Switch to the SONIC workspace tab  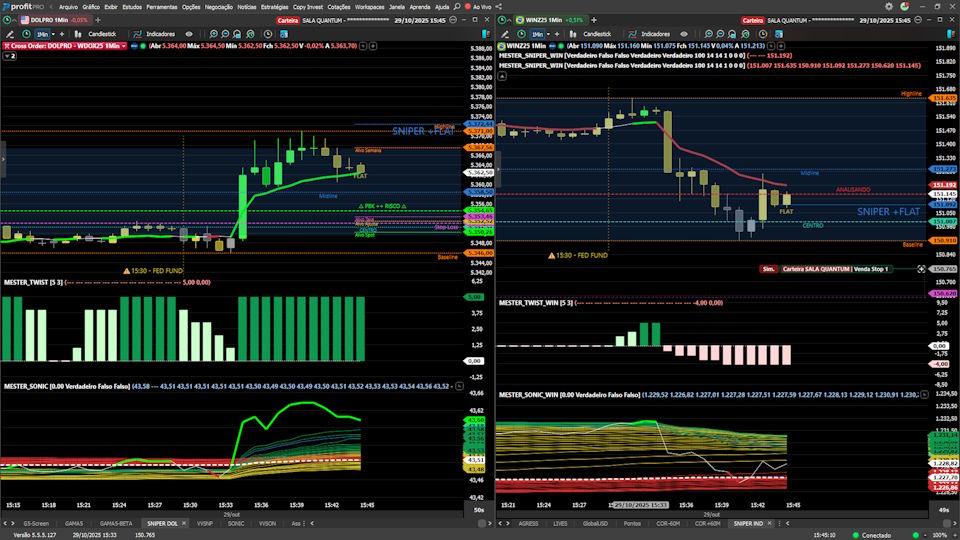point(235,523)
